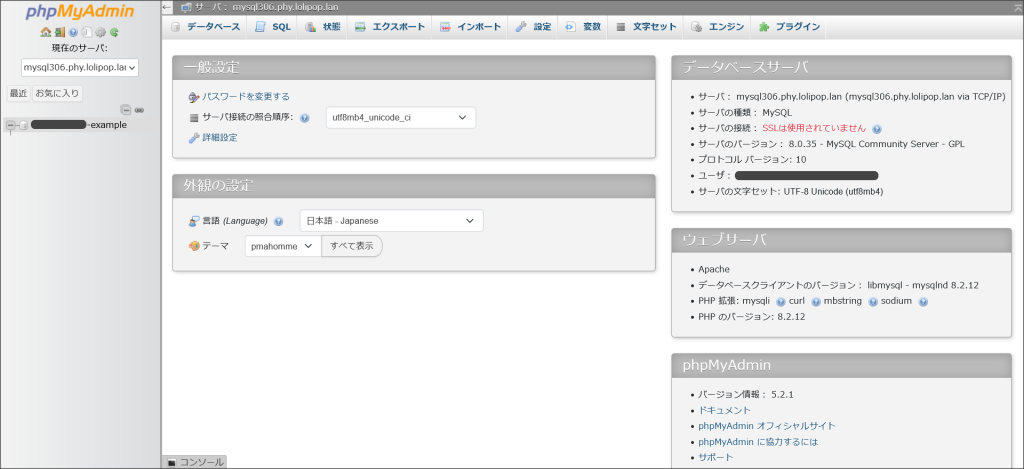1024x469 pixels.
Task: Click the すべて表示 themes button
Action: 351,246
